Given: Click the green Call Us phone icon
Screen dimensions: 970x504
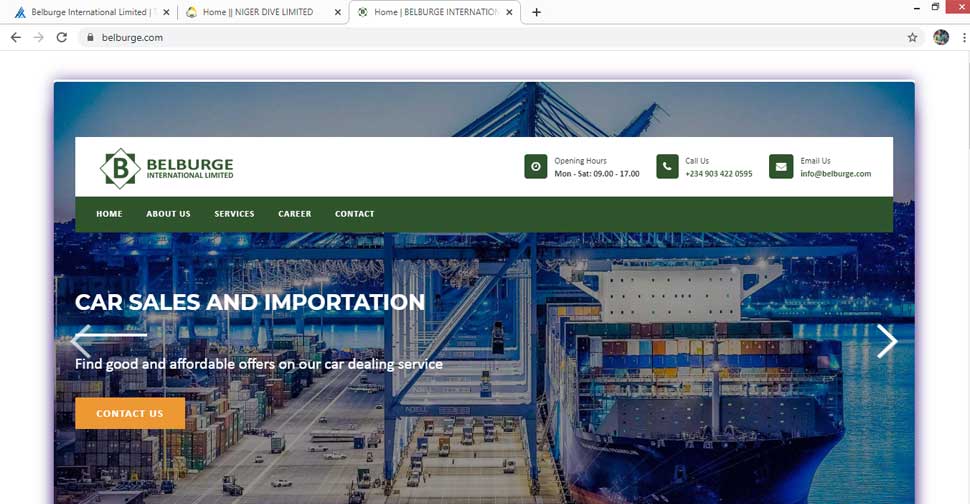Looking at the screenshot, I should point(667,166).
